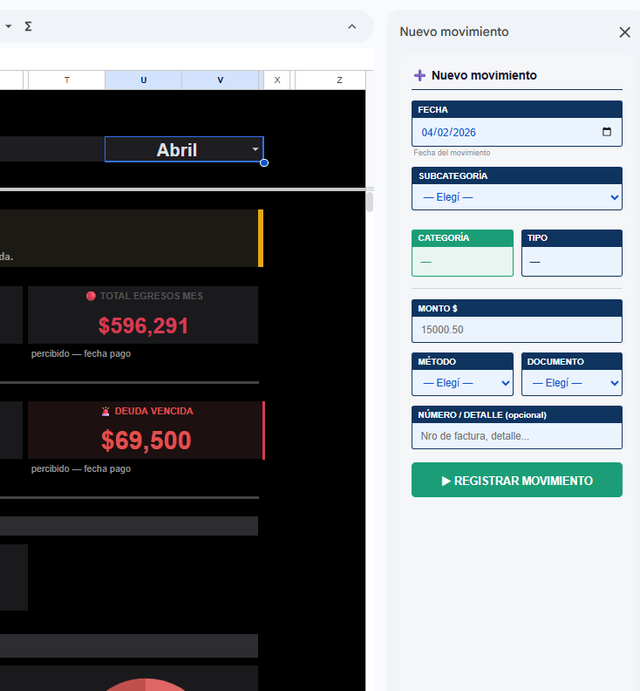Expand the Método dropdown
The height and width of the screenshot is (691, 640).
[462, 383]
